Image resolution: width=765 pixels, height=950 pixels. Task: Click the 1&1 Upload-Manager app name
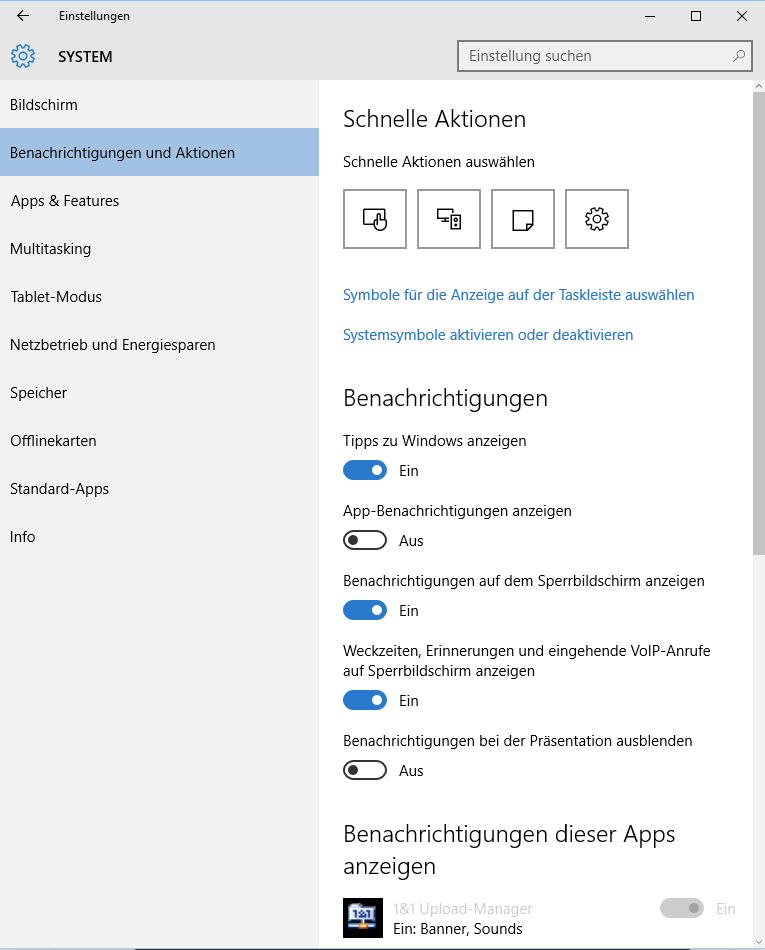coord(463,909)
